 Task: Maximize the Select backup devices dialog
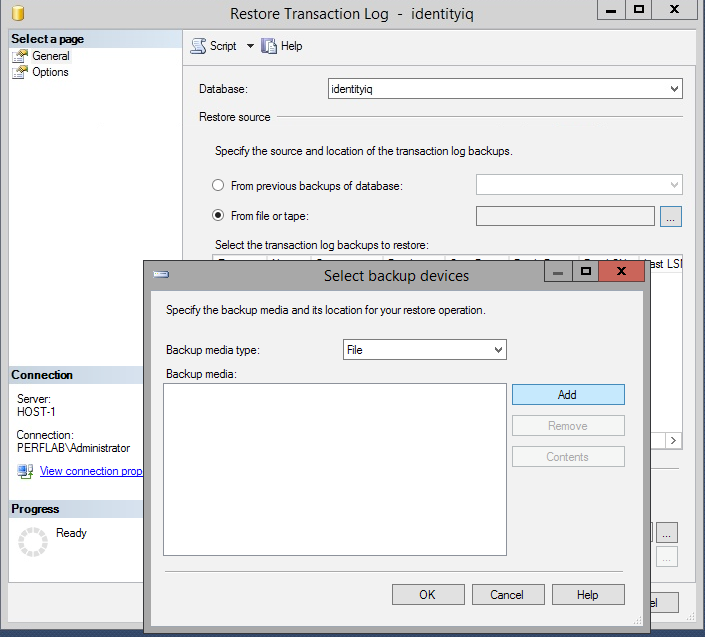coord(585,271)
